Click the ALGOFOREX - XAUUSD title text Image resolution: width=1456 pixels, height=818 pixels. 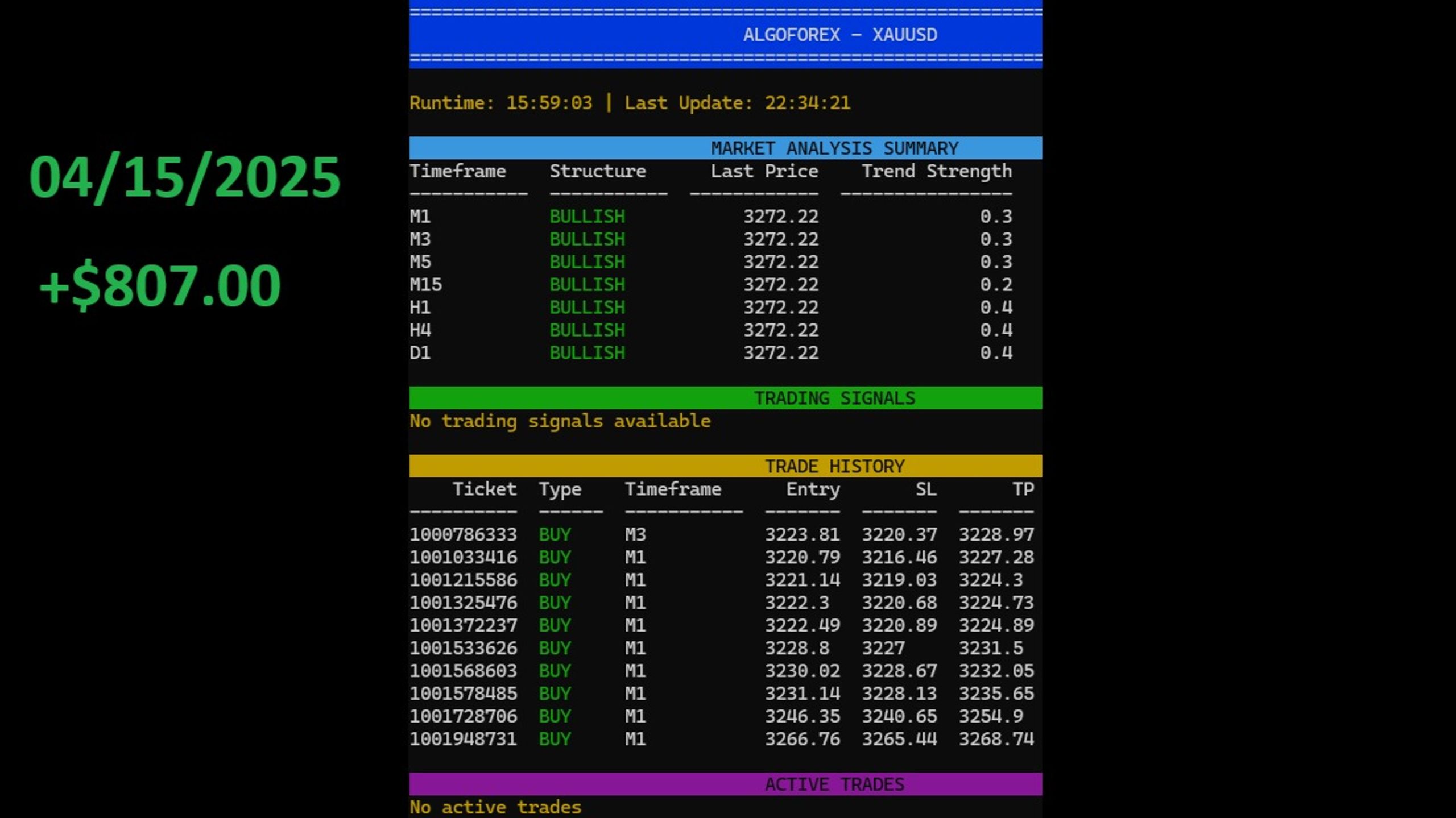pyautogui.click(x=840, y=35)
